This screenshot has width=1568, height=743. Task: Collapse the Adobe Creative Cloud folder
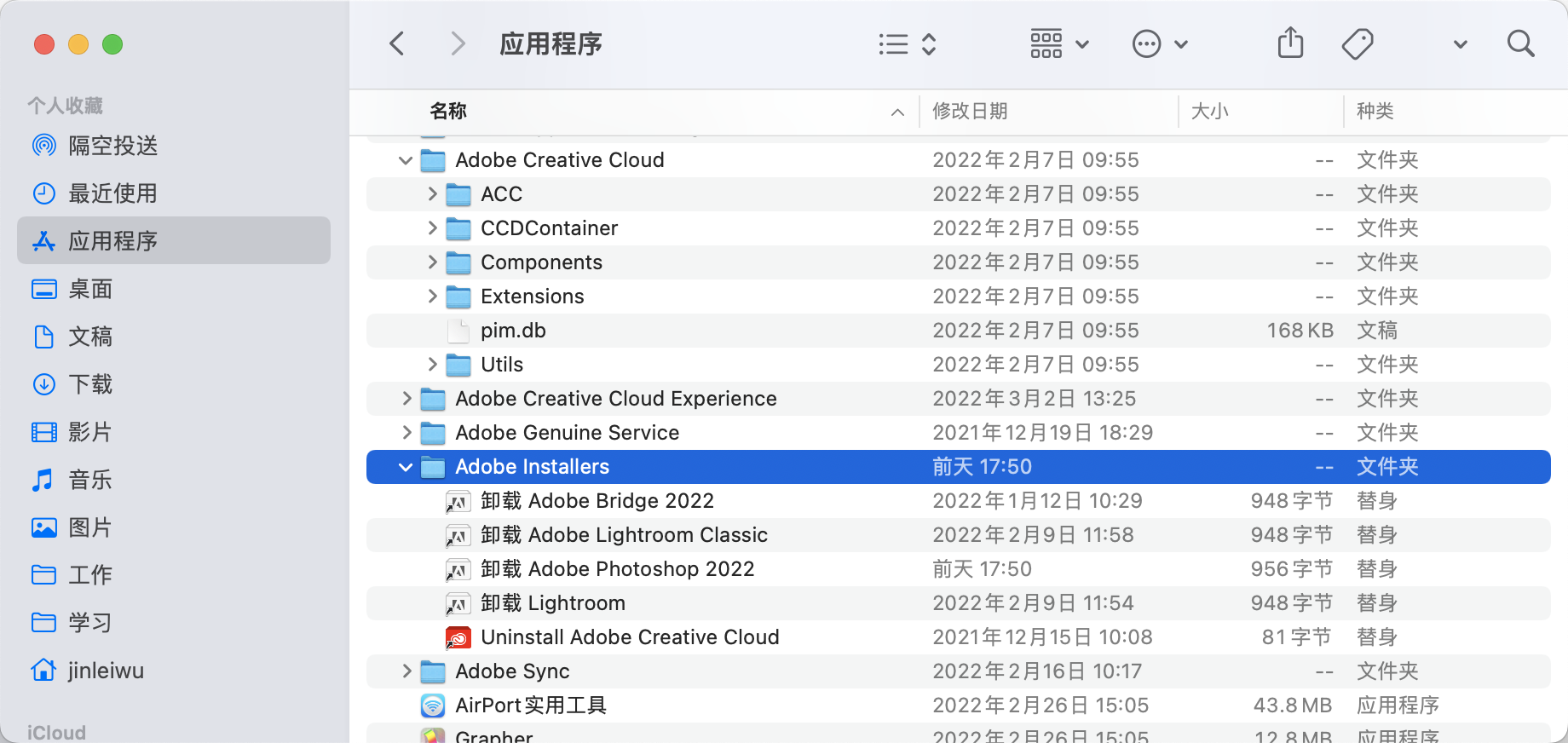pyautogui.click(x=406, y=160)
